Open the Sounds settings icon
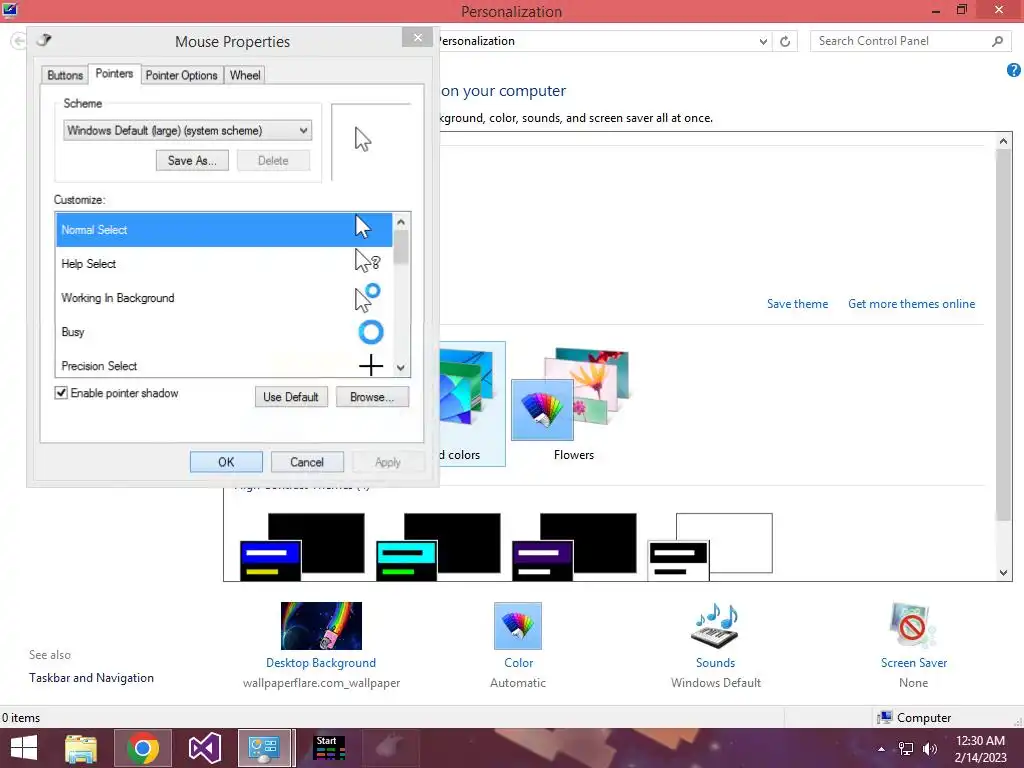 click(715, 626)
